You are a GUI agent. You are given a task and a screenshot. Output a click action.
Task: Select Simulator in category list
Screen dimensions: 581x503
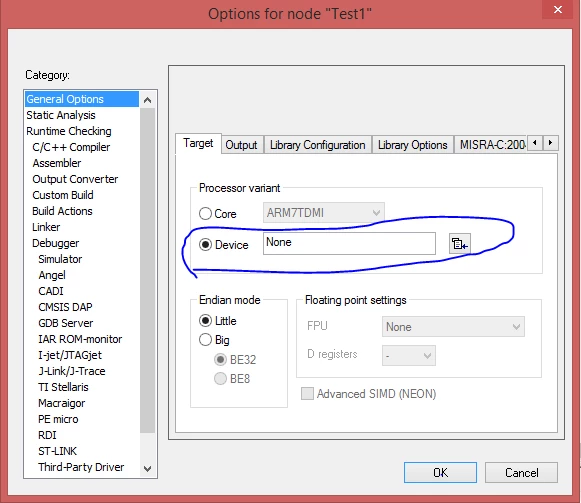coord(60,259)
